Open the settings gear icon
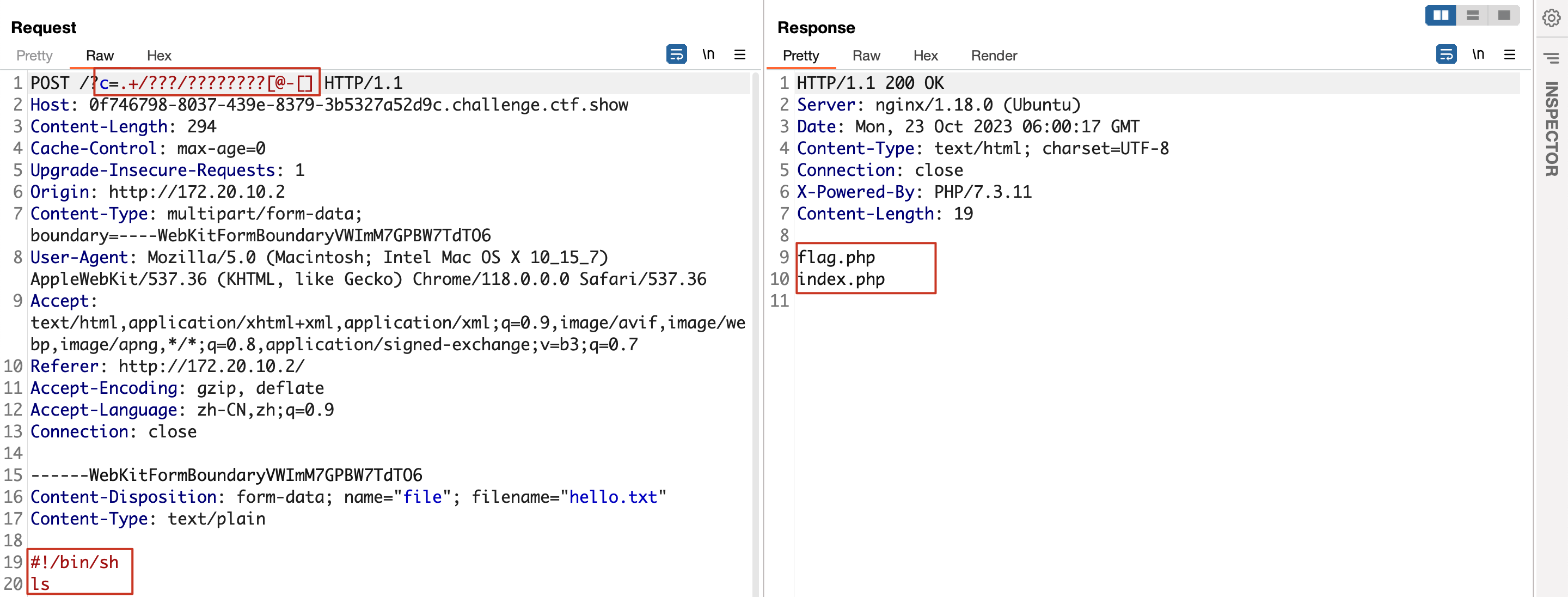1568x597 pixels. tap(1551, 19)
